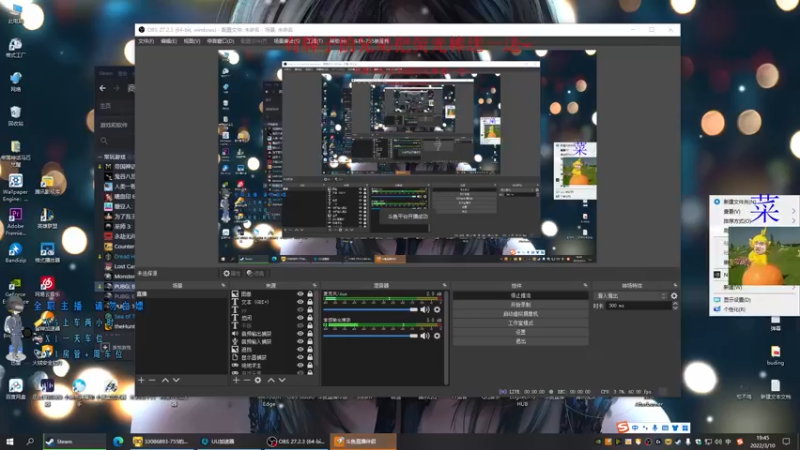The image size is (800, 450).
Task: Undock the 来源 panel with its header icon
Action: pyautogui.click(x=314, y=286)
